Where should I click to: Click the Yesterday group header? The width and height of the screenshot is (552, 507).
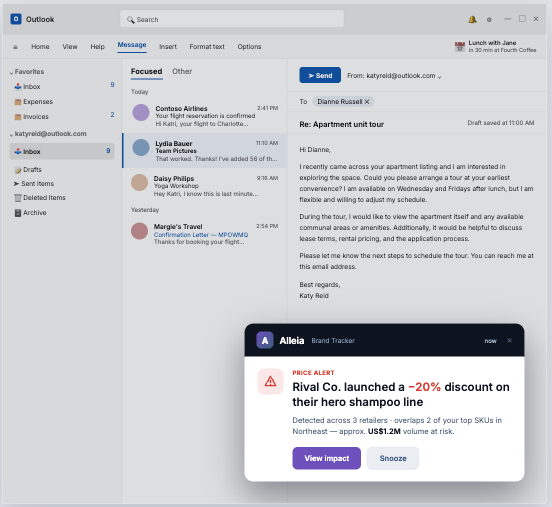(x=145, y=210)
